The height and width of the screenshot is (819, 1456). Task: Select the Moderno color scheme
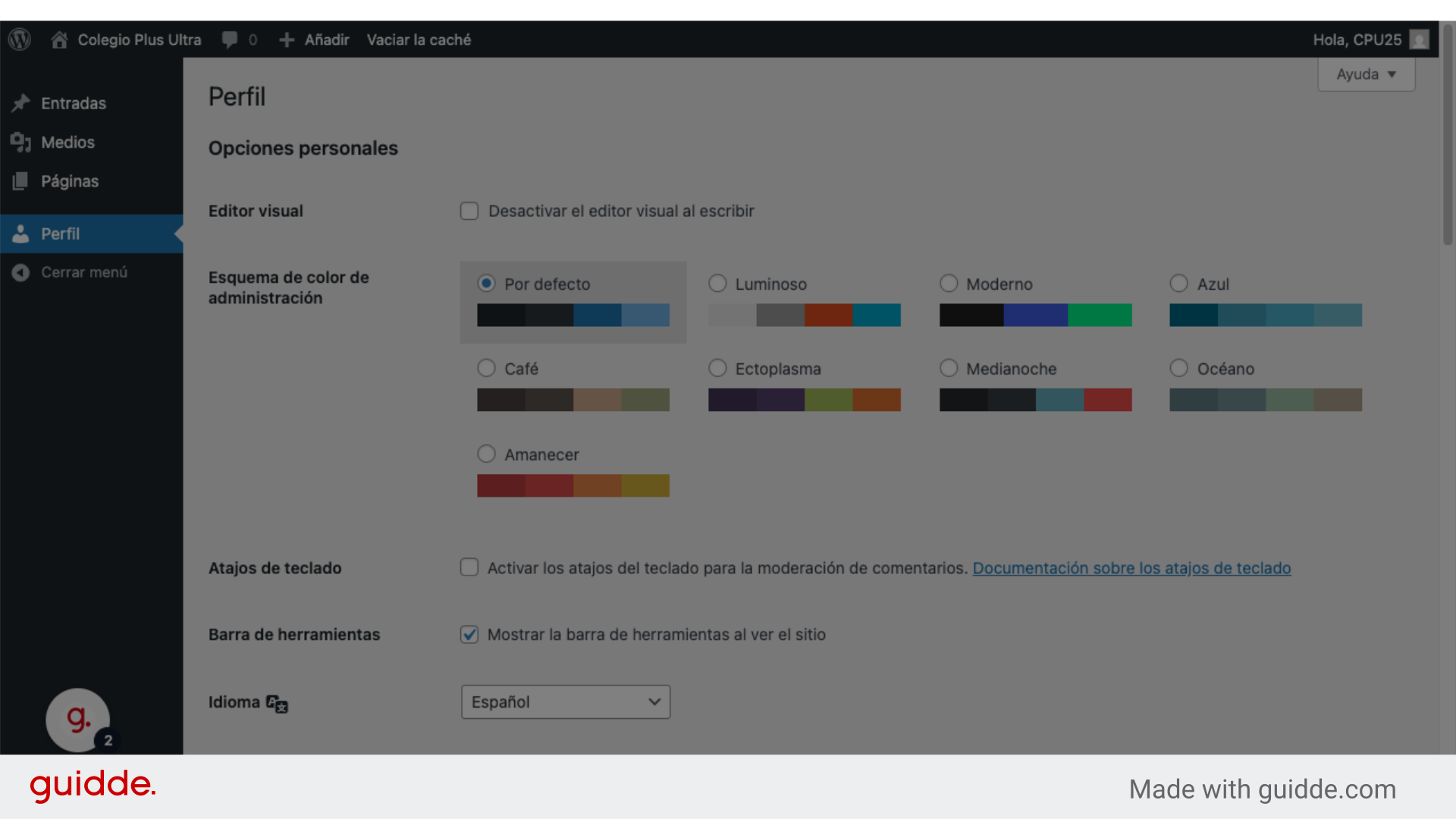pos(949,284)
